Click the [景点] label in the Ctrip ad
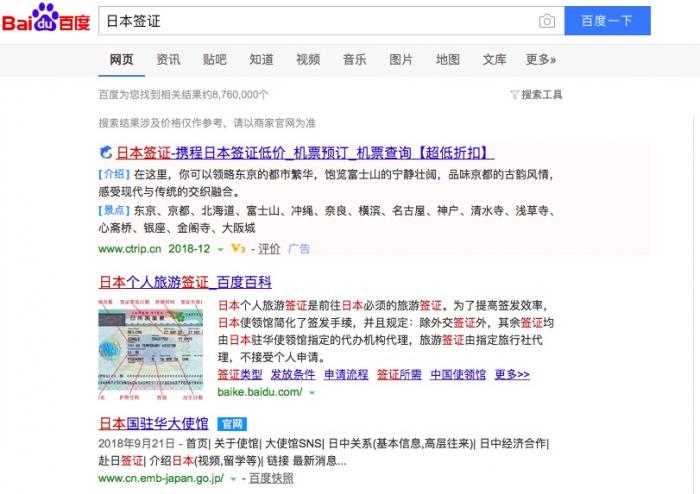The image size is (700, 494). tap(114, 210)
